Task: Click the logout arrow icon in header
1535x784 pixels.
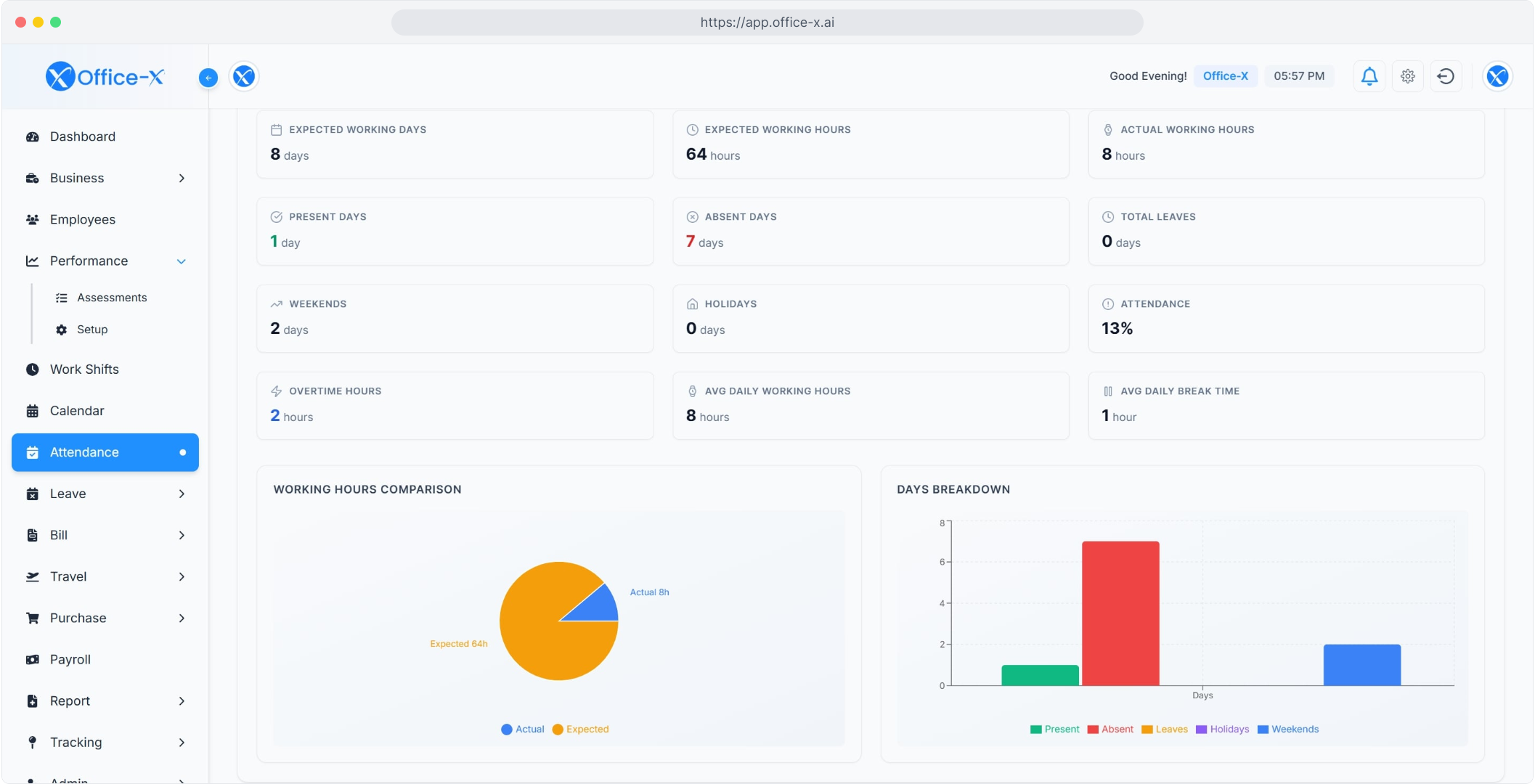Action: (x=1445, y=76)
